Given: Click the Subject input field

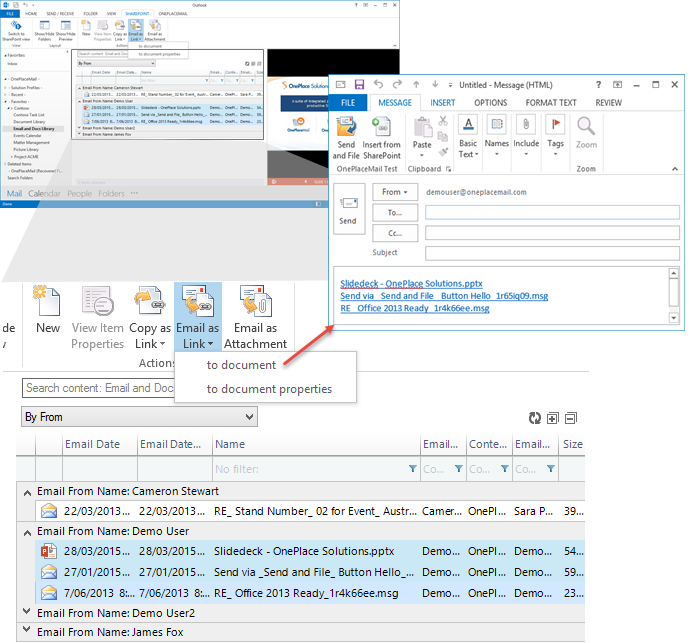Looking at the screenshot, I should tap(552, 253).
